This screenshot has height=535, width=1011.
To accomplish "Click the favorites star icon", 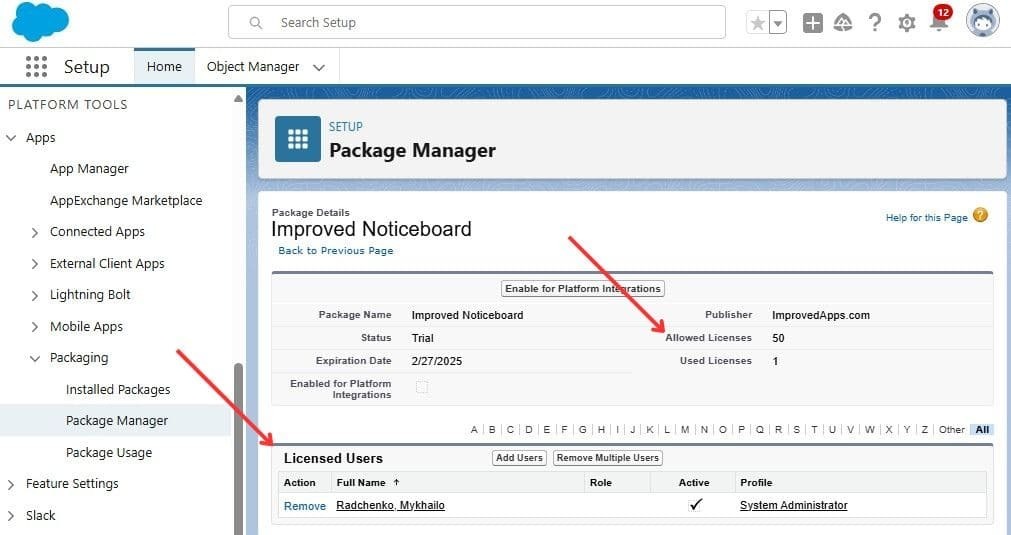I will tap(758, 23).
